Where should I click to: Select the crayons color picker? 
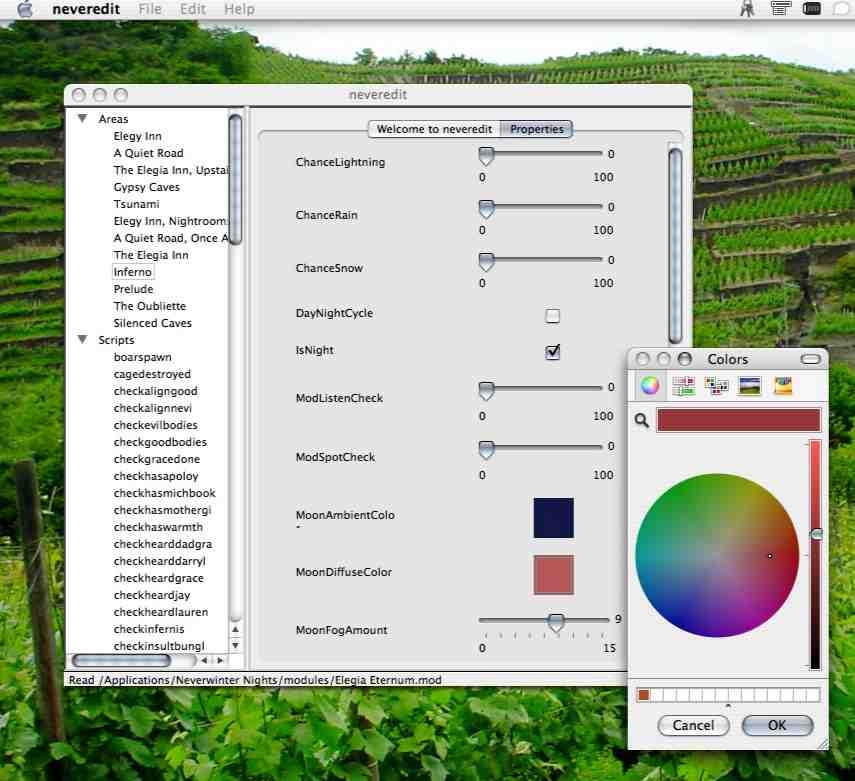coord(783,386)
